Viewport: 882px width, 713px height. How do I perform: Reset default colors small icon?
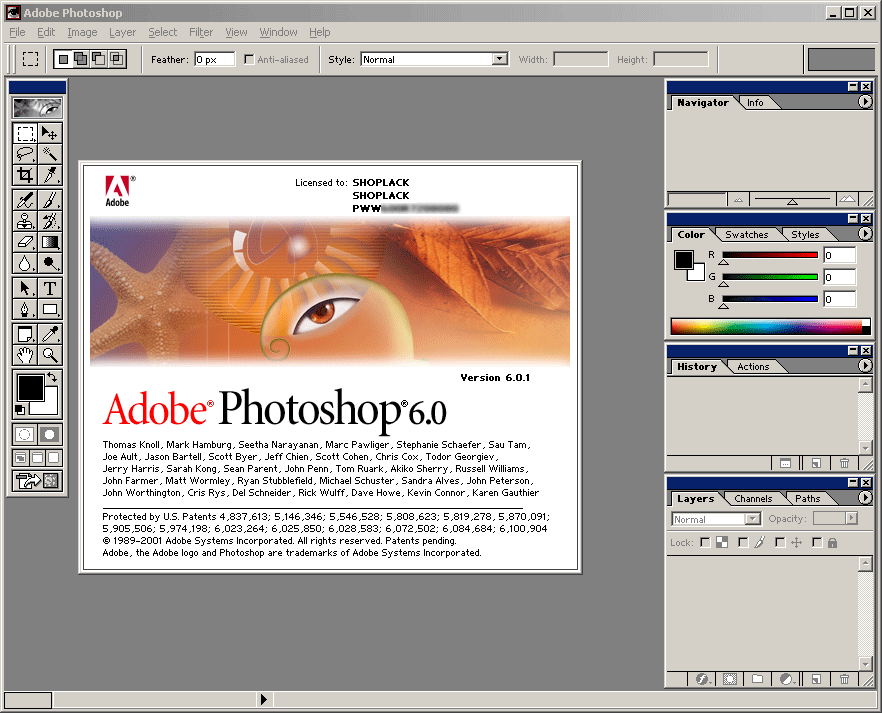[x=20, y=409]
